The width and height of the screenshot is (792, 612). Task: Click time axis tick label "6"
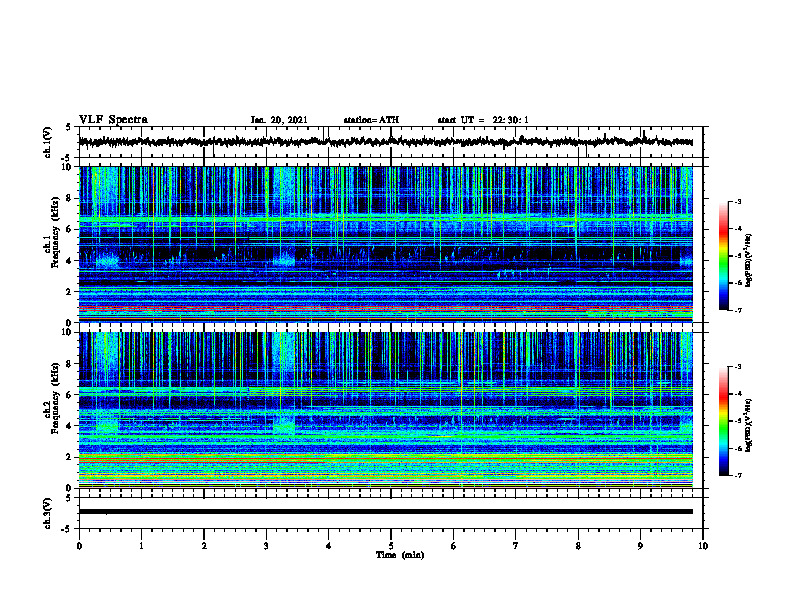(x=453, y=546)
